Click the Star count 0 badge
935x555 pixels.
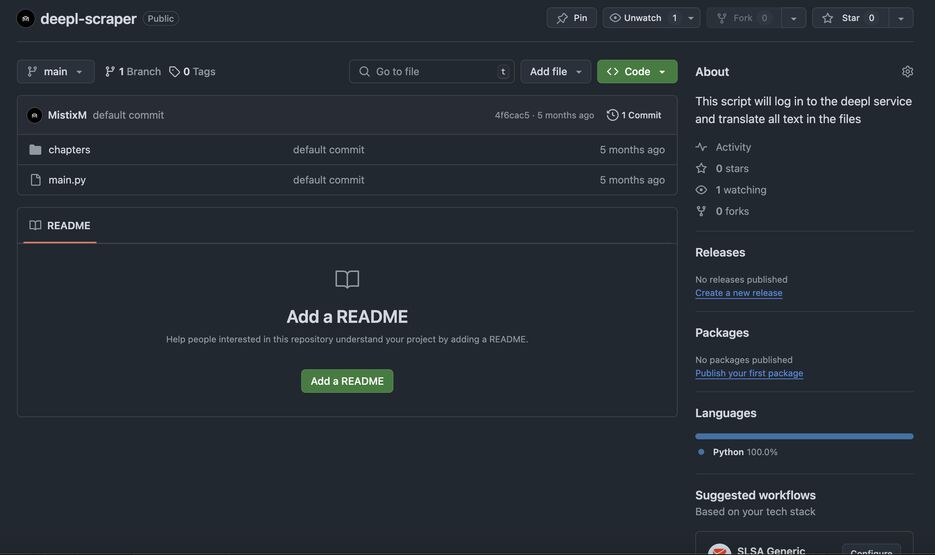coord(871,18)
